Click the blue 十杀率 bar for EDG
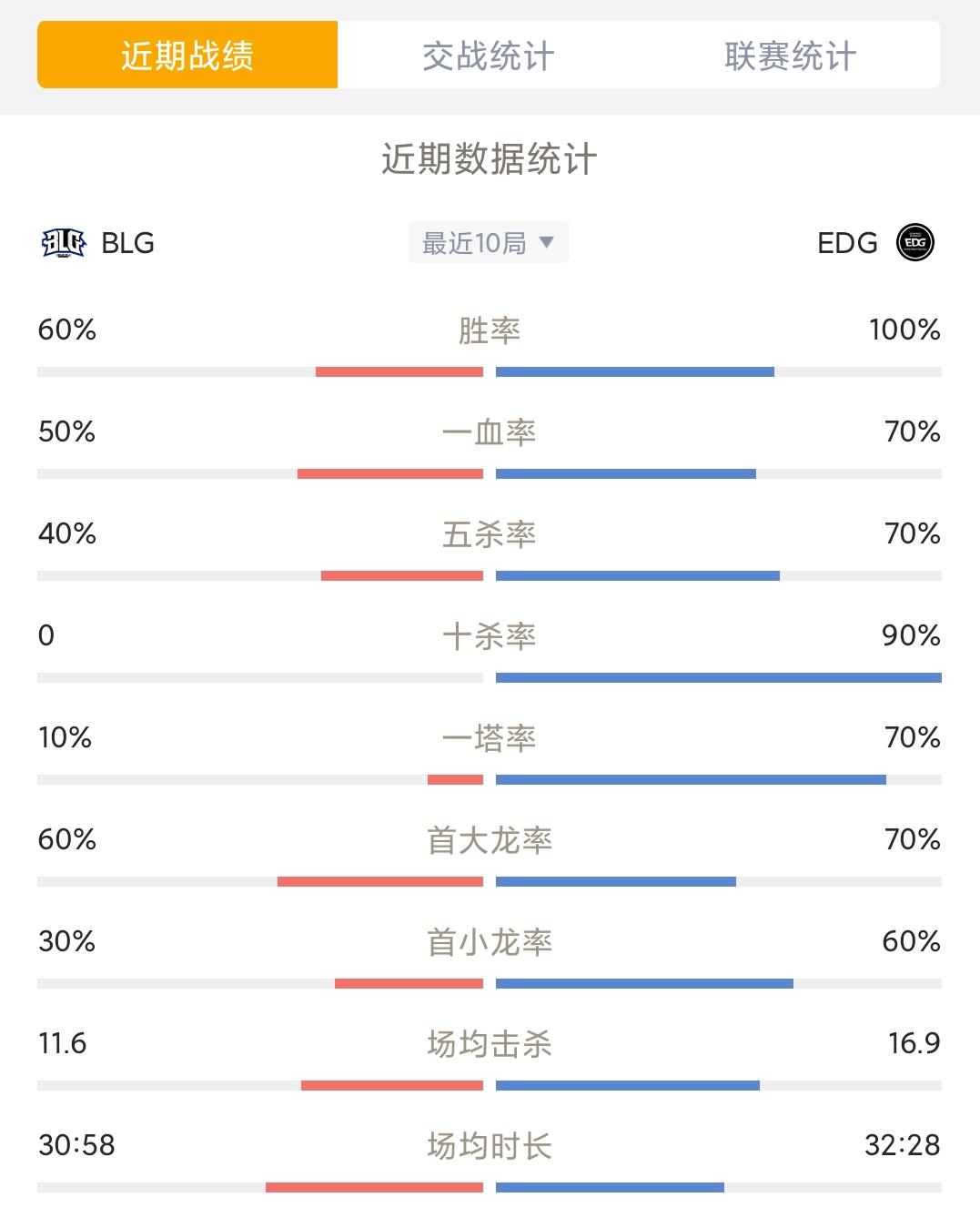Viewport: 980px width, 1218px height. click(719, 677)
